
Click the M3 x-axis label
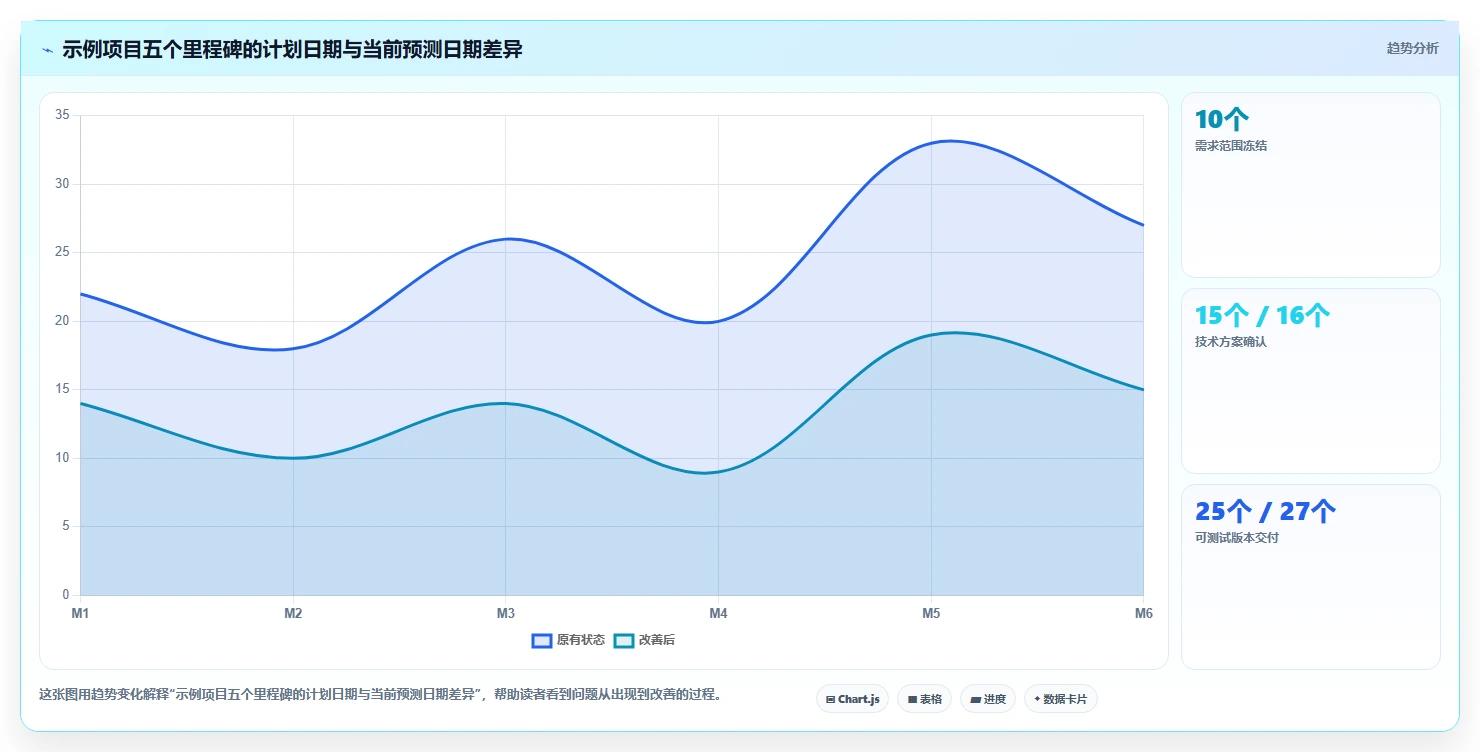(506, 613)
